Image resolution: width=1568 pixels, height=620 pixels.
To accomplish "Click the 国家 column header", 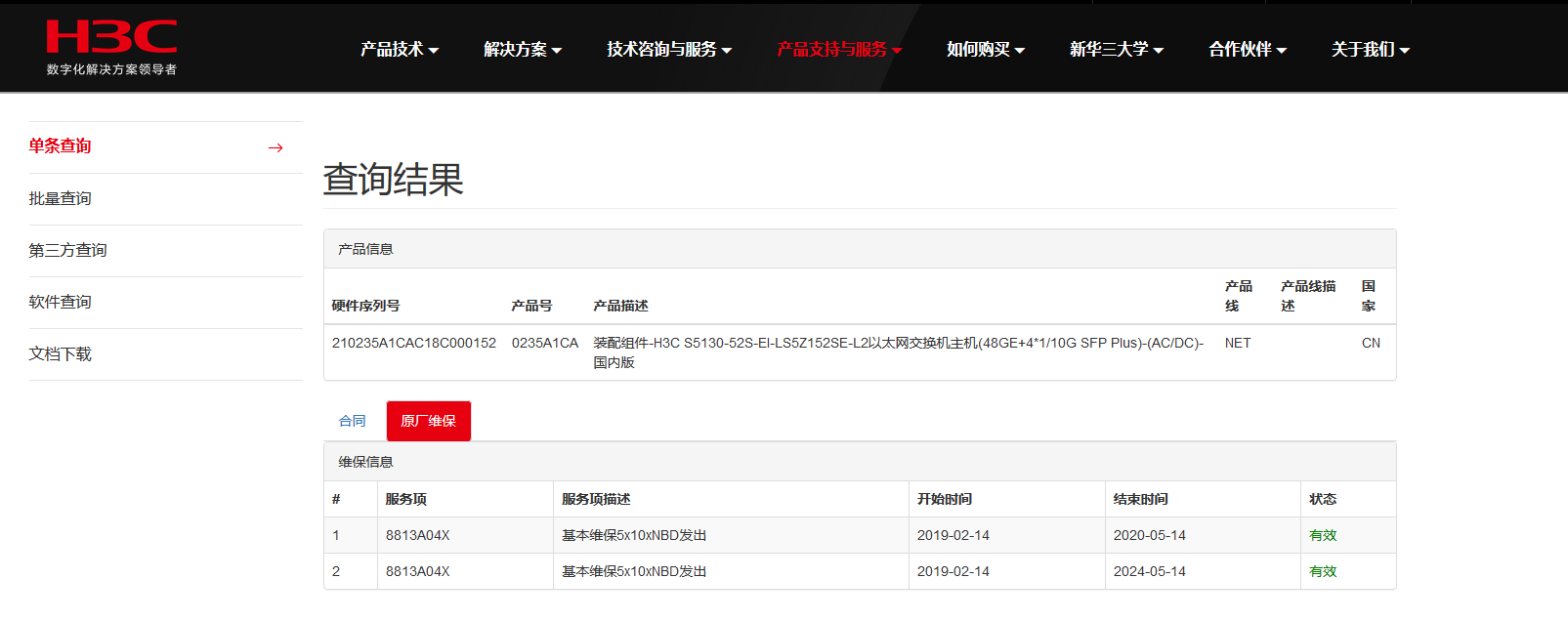I will click(1369, 296).
